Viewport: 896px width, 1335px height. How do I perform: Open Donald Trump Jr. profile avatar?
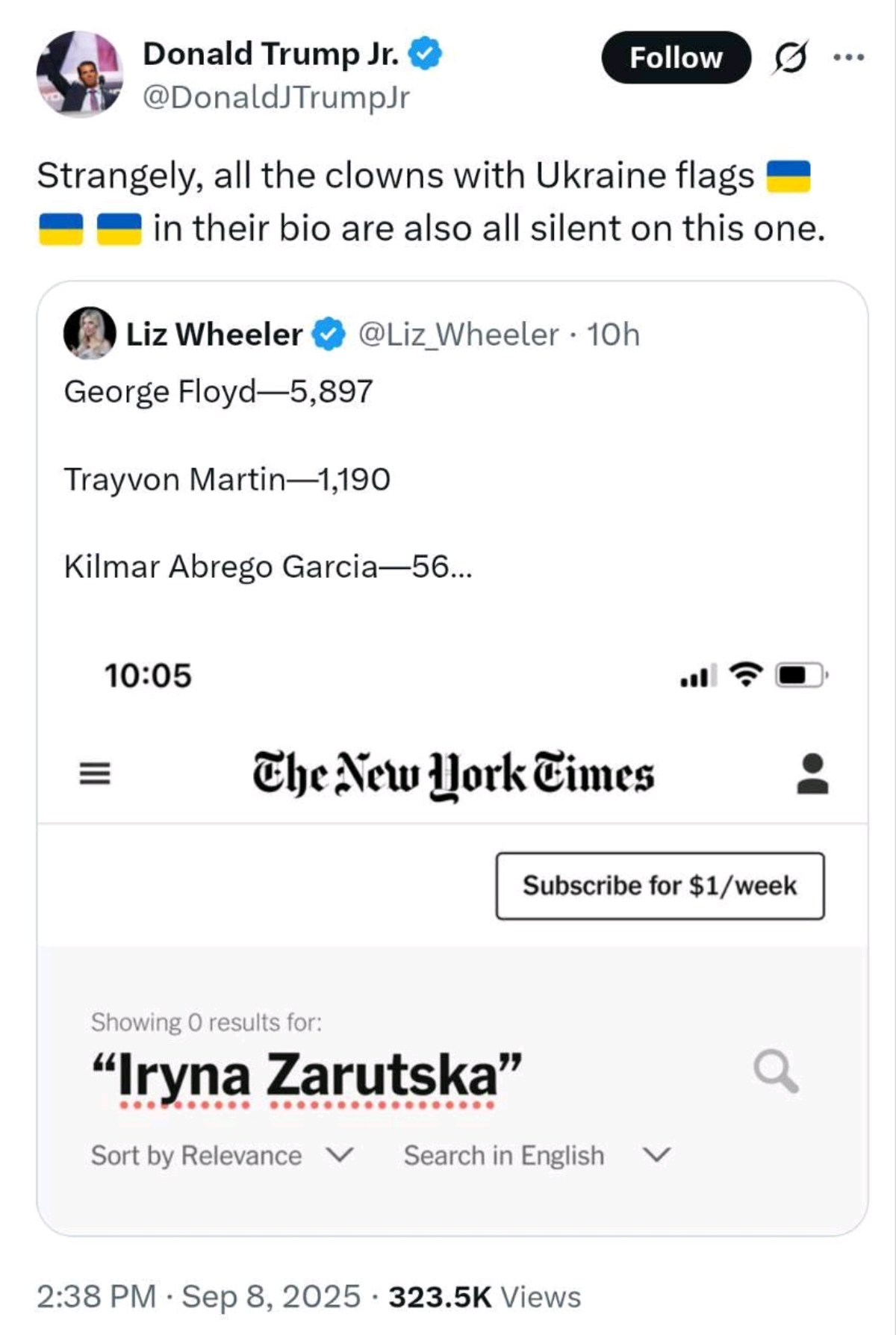coord(80,74)
